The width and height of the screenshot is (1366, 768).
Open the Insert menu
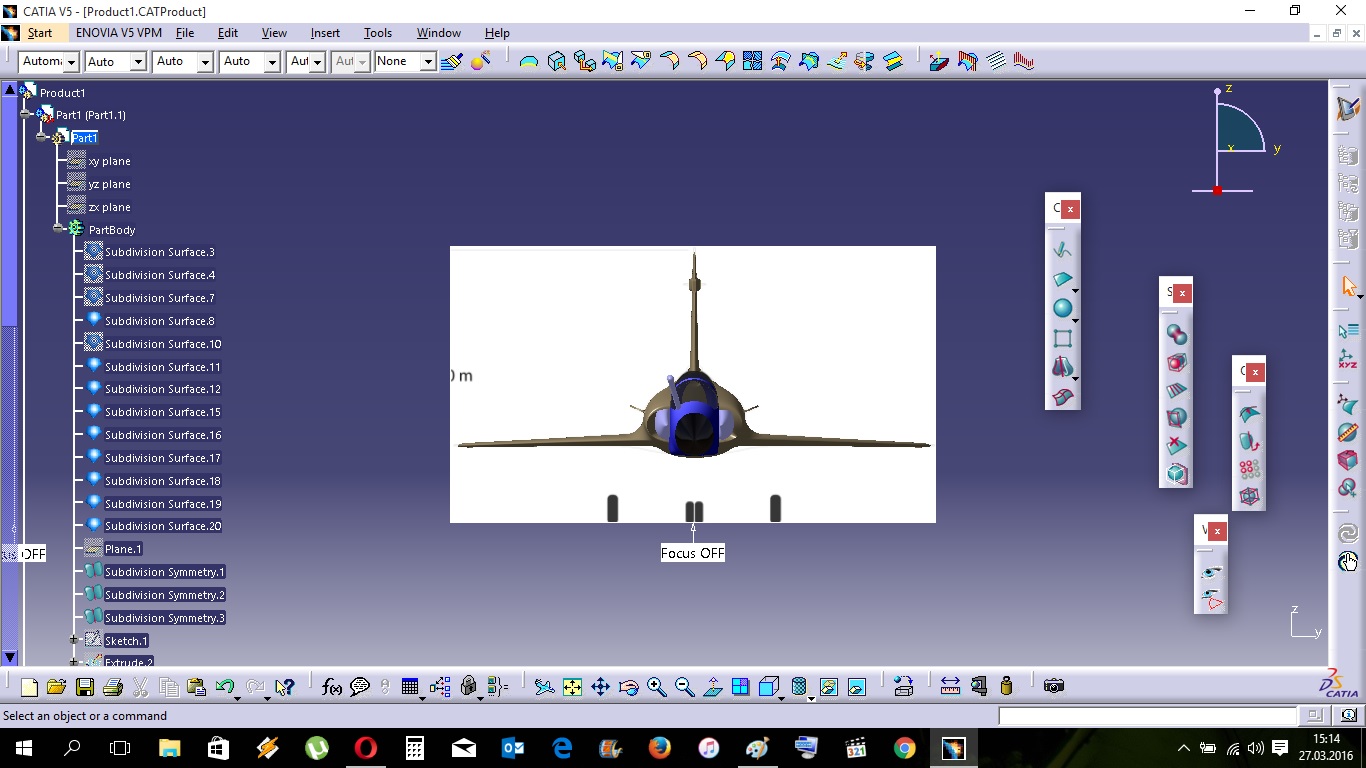coord(325,33)
